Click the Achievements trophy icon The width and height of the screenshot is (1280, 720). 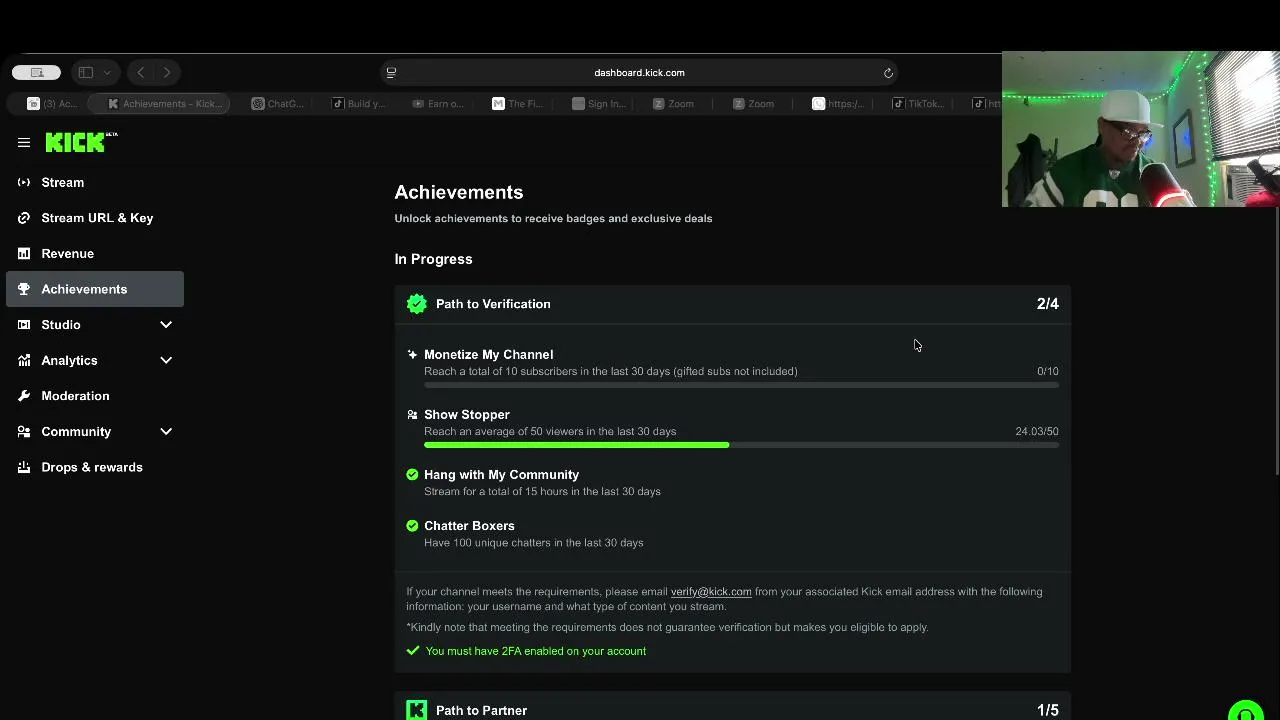coord(24,289)
